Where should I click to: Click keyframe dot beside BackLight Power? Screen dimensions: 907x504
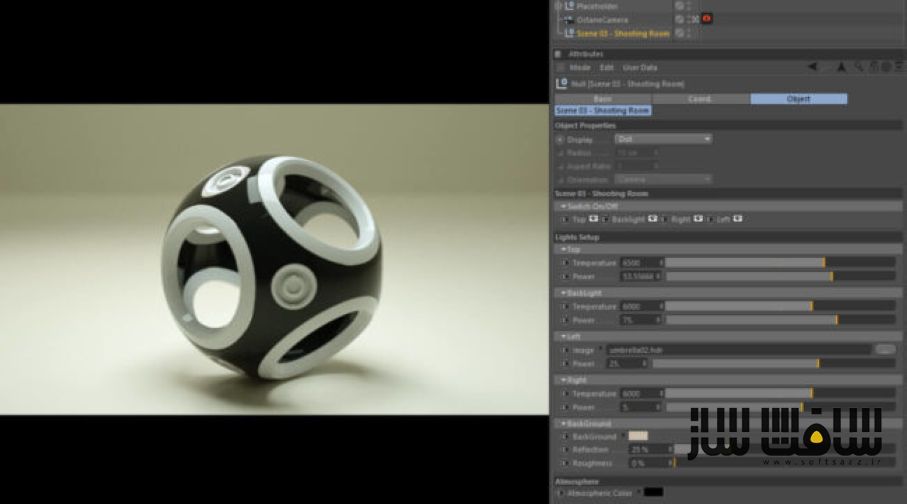point(566,320)
